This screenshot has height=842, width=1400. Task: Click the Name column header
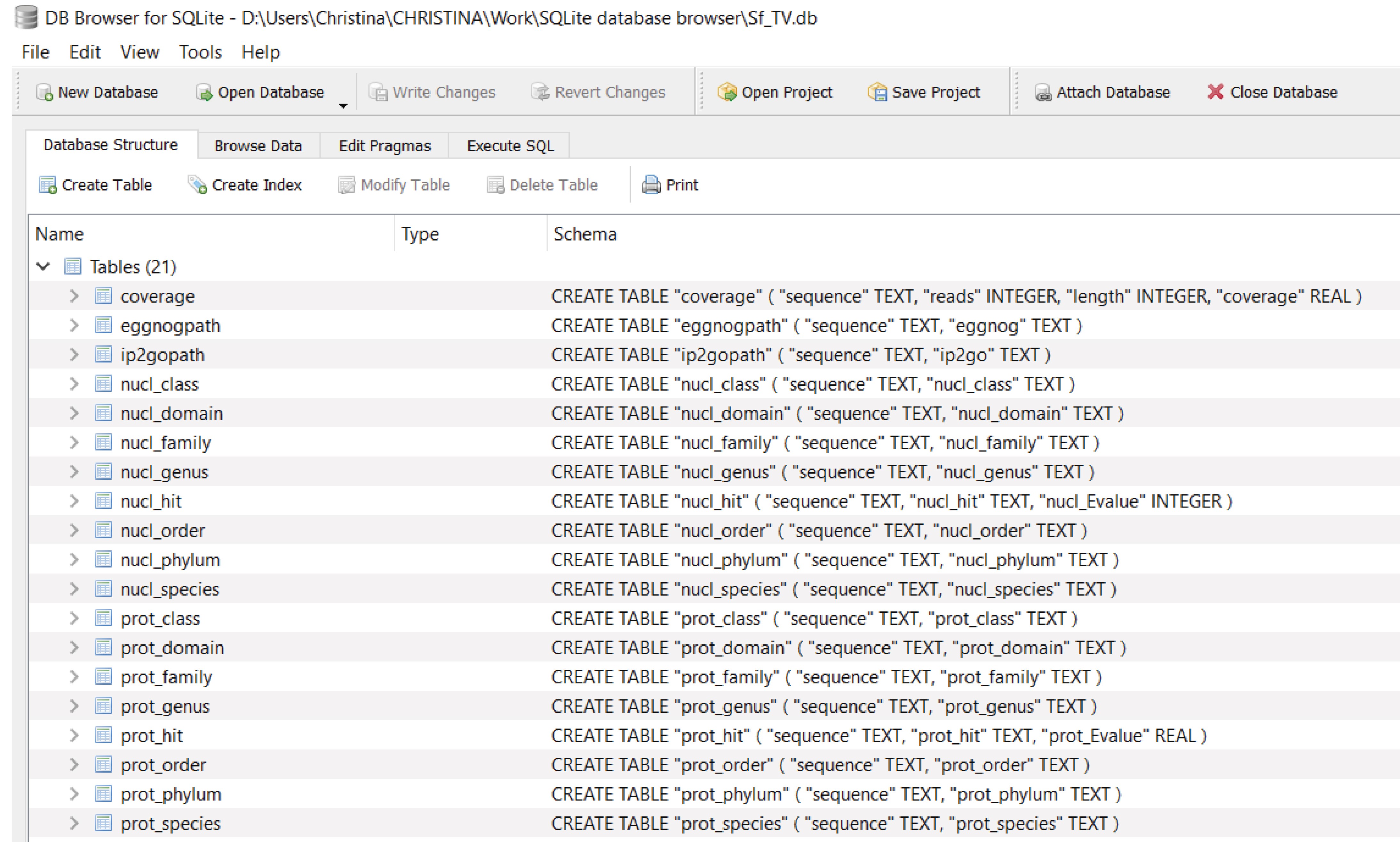coord(212,234)
